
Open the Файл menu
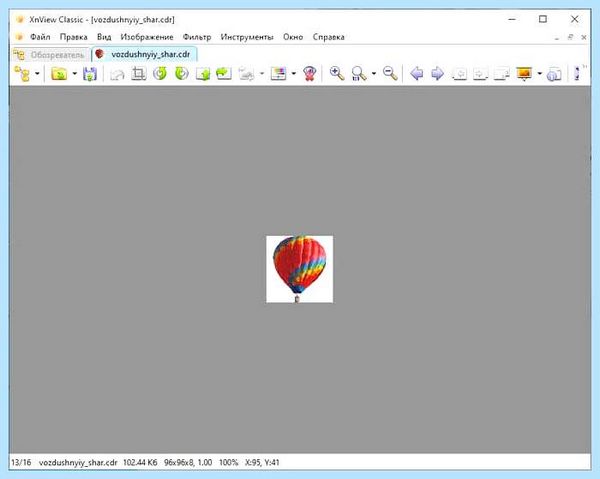pyautogui.click(x=40, y=37)
